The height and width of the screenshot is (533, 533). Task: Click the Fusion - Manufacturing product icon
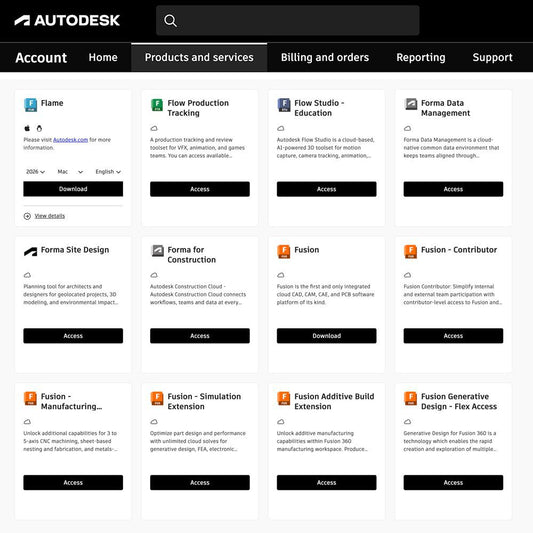(x=31, y=398)
